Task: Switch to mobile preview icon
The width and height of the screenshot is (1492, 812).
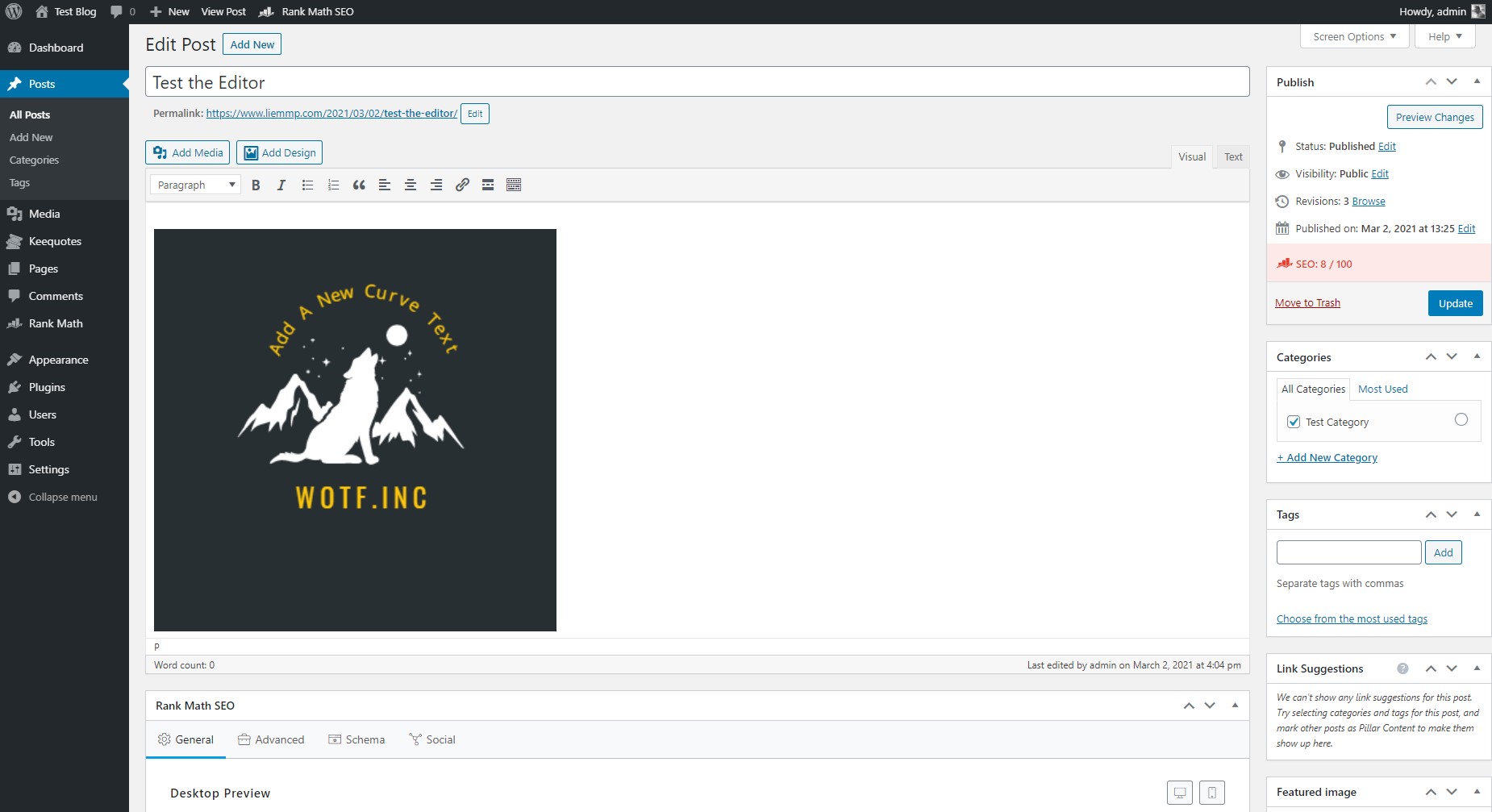Action: click(x=1212, y=793)
